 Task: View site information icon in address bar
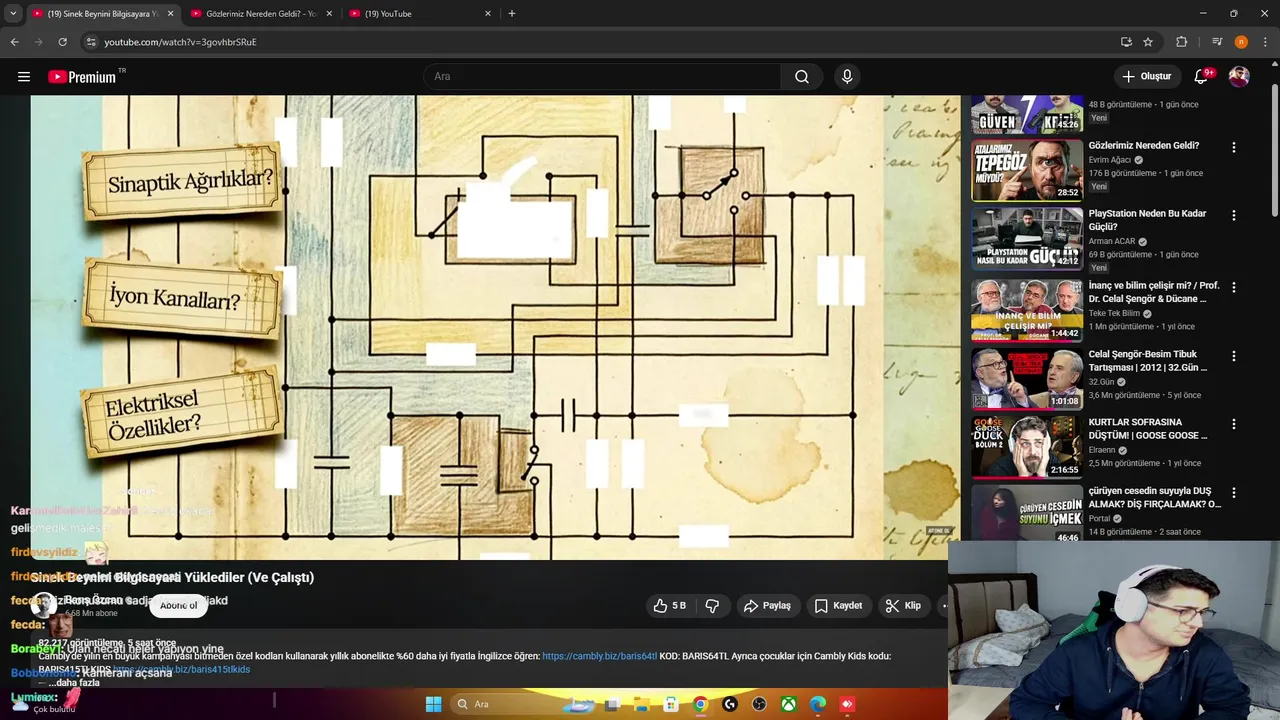91,42
